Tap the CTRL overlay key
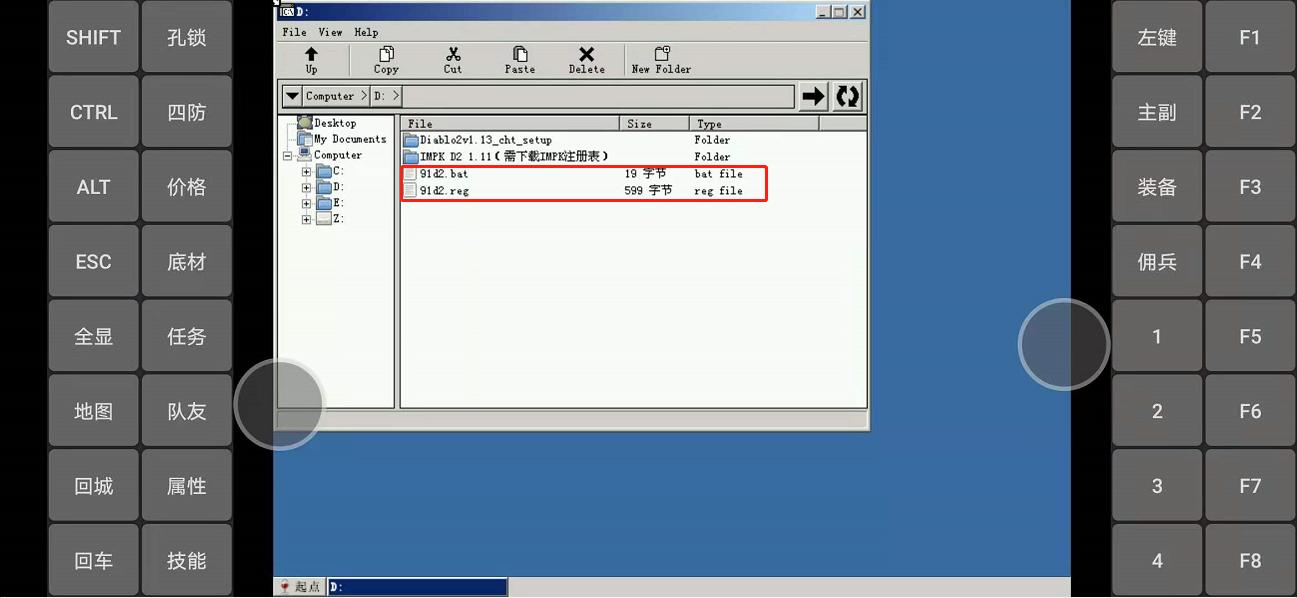The width and height of the screenshot is (1297, 598). pyautogui.click(x=93, y=112)
